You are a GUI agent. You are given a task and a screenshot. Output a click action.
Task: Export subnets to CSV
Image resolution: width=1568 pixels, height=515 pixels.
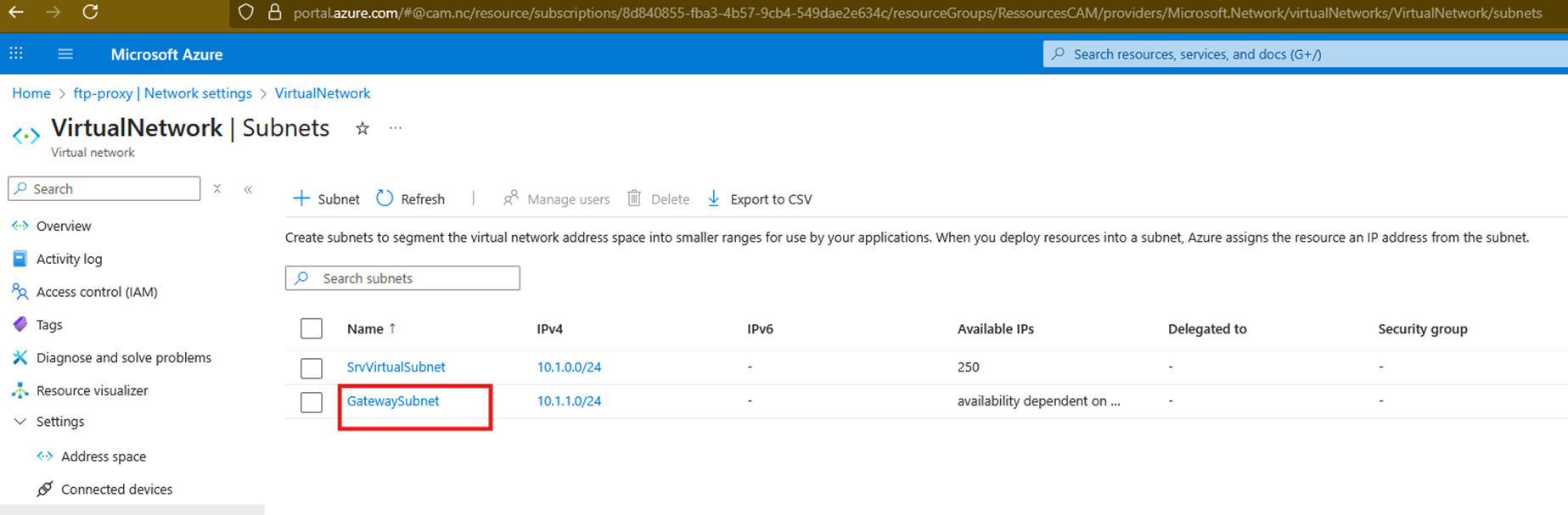click(760, 199)
